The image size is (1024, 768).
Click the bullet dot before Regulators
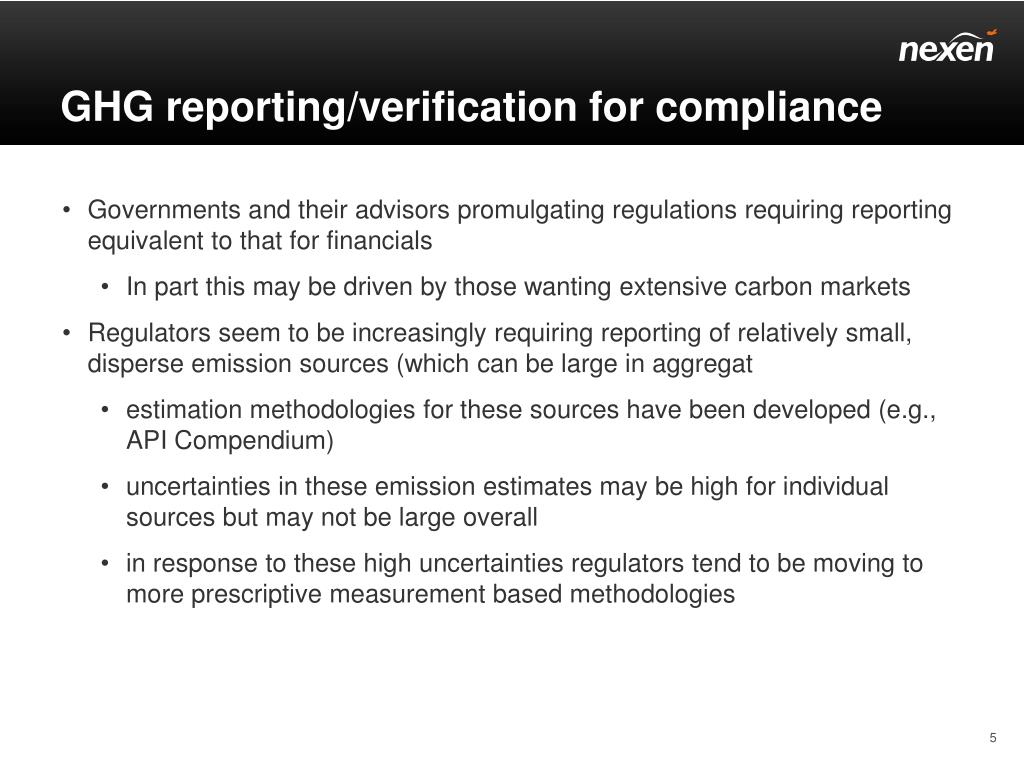coord(66,333)
